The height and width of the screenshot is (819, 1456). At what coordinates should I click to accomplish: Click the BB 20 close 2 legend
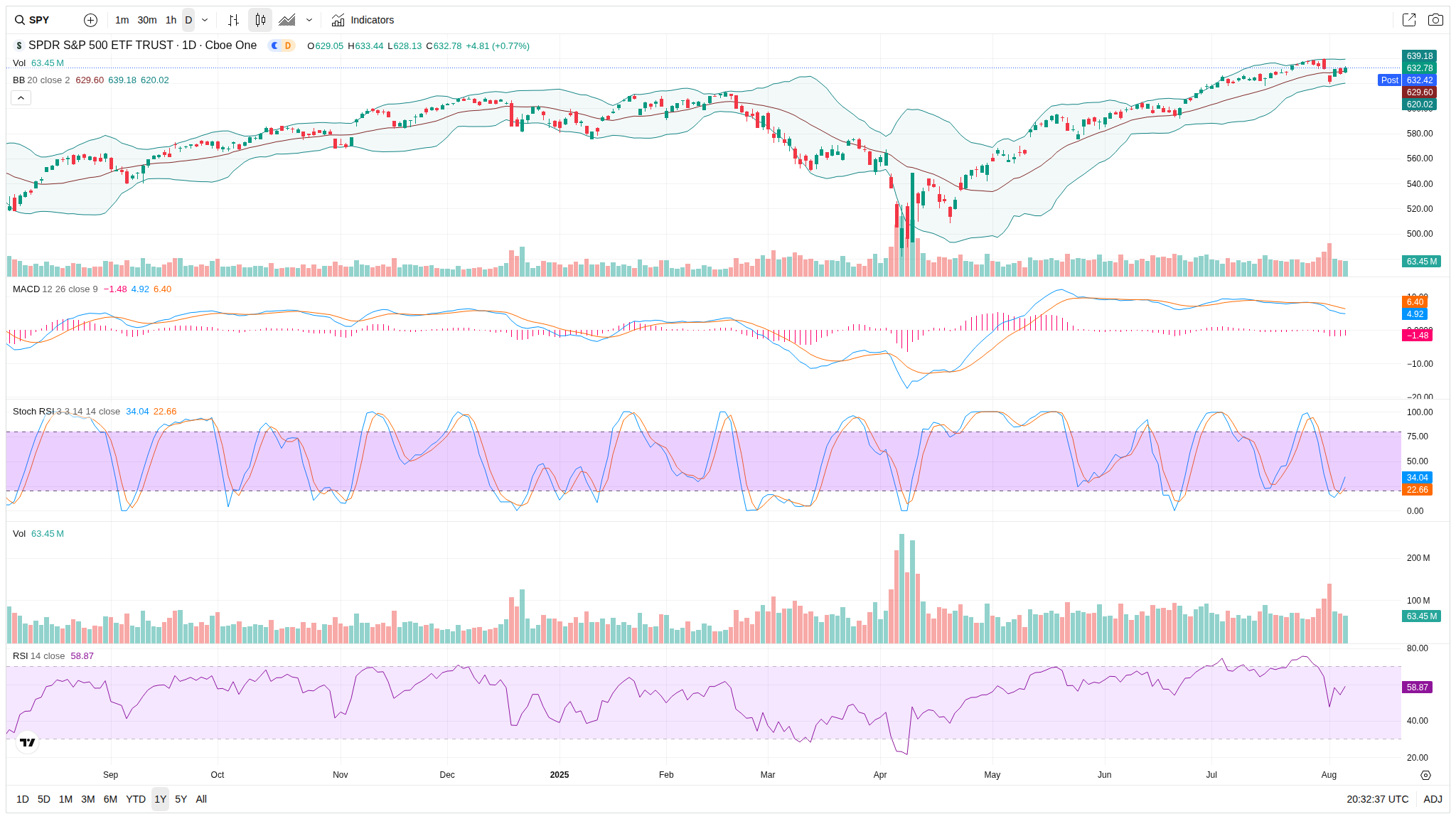click(41, 80)
